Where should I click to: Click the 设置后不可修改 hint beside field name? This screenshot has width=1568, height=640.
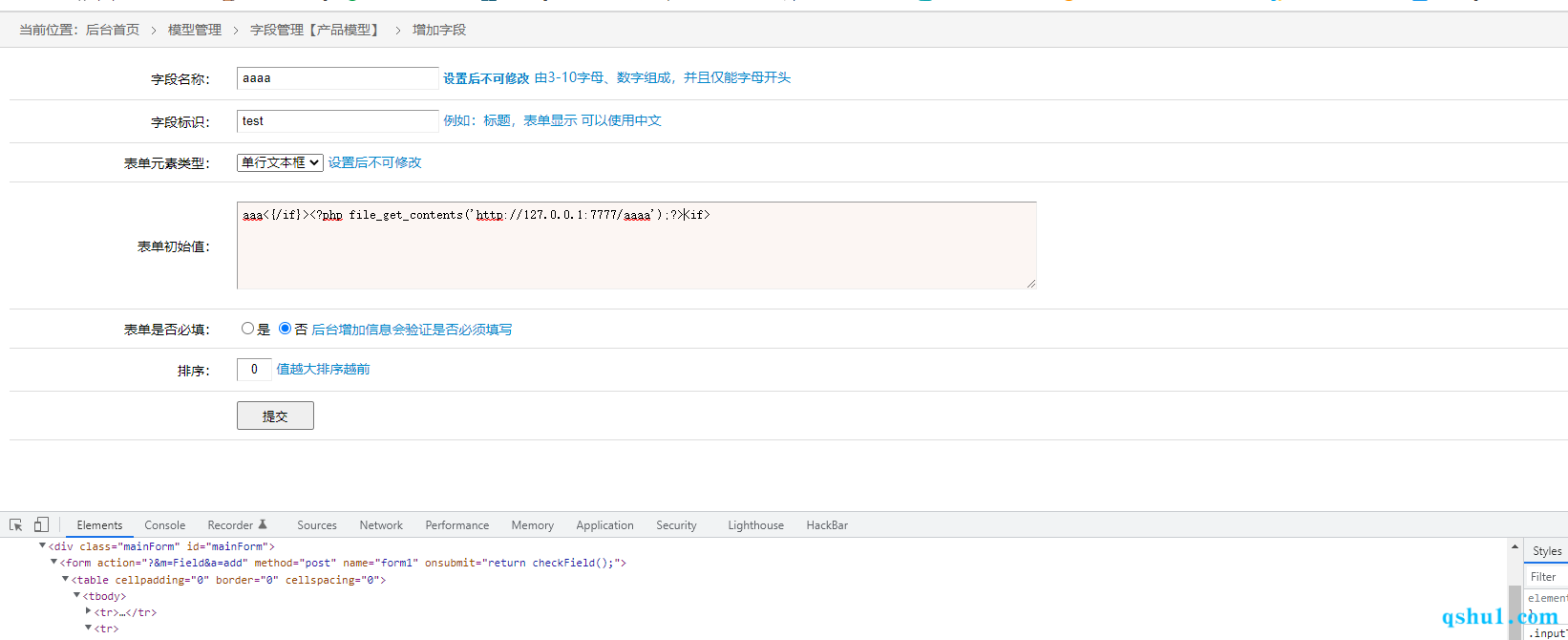[486, 78]
